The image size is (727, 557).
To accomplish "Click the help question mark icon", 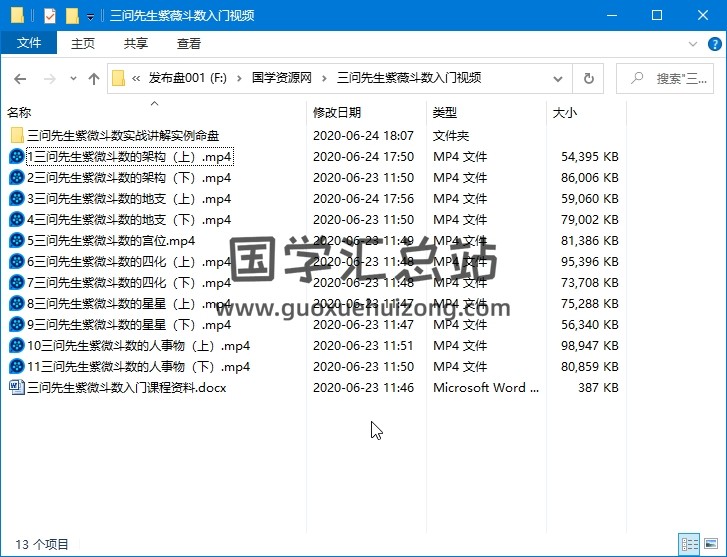I will (x=715, y=44).
